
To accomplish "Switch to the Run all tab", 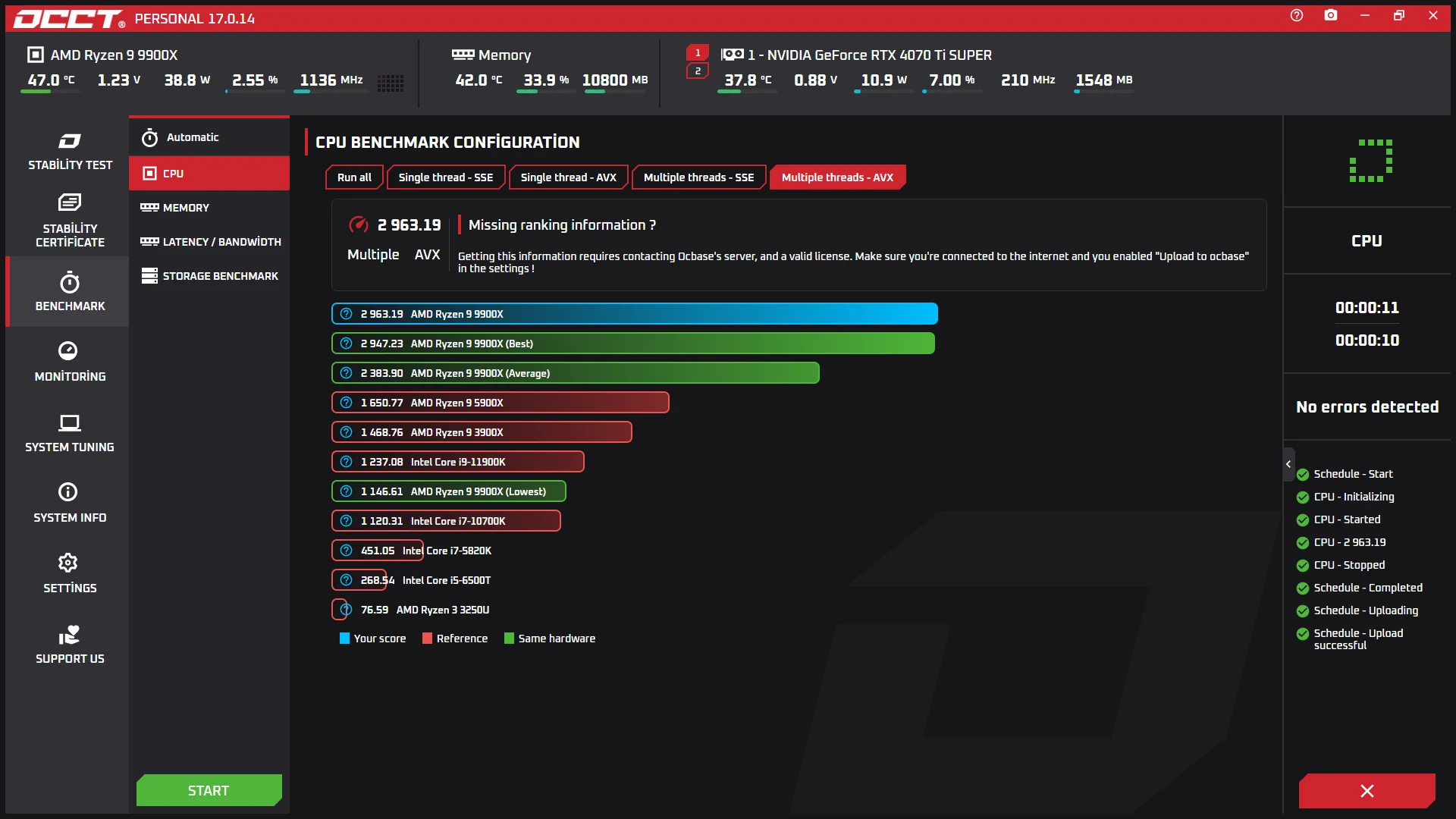I will point(354,177).
